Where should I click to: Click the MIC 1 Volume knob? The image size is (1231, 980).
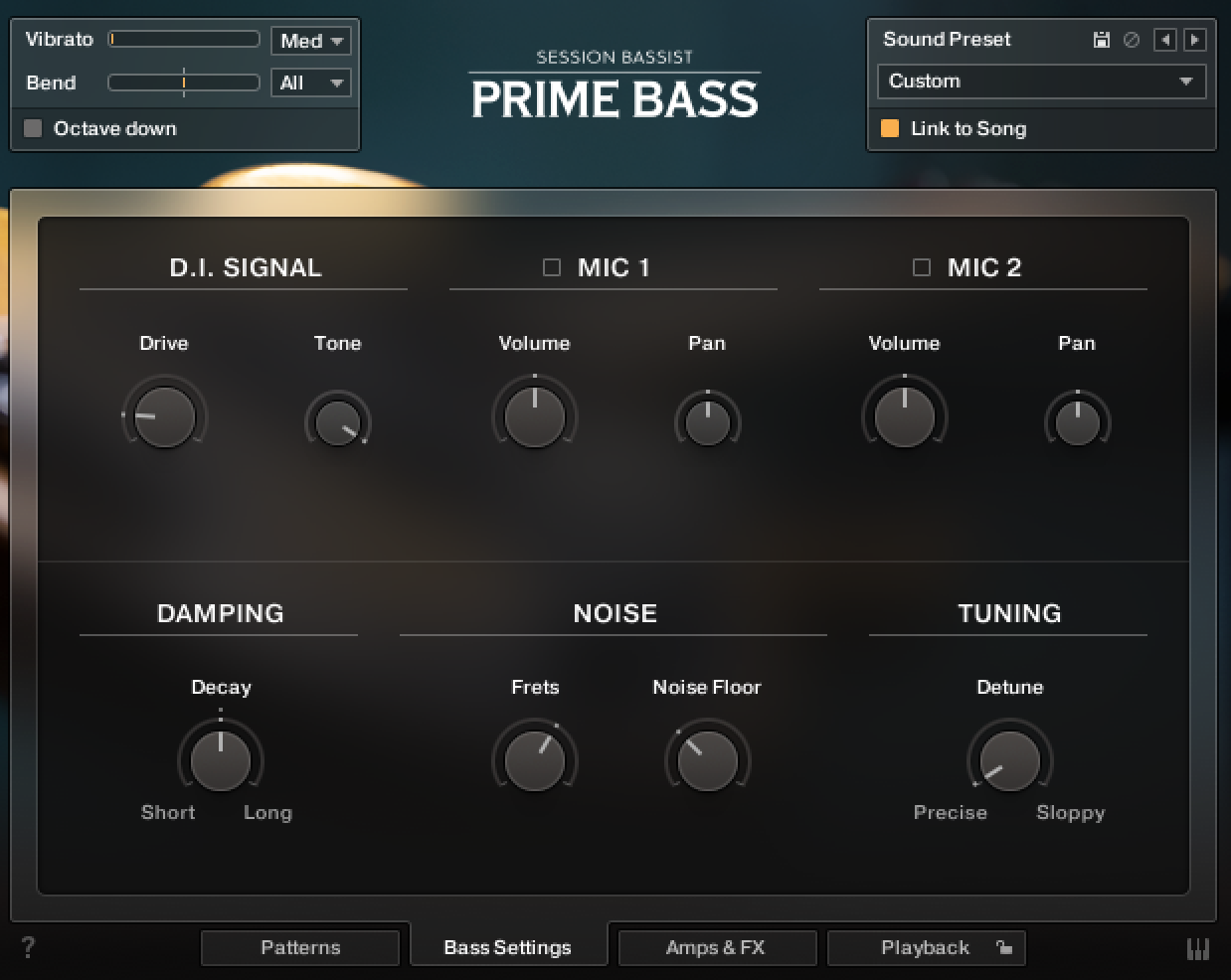tap(534, 416)
